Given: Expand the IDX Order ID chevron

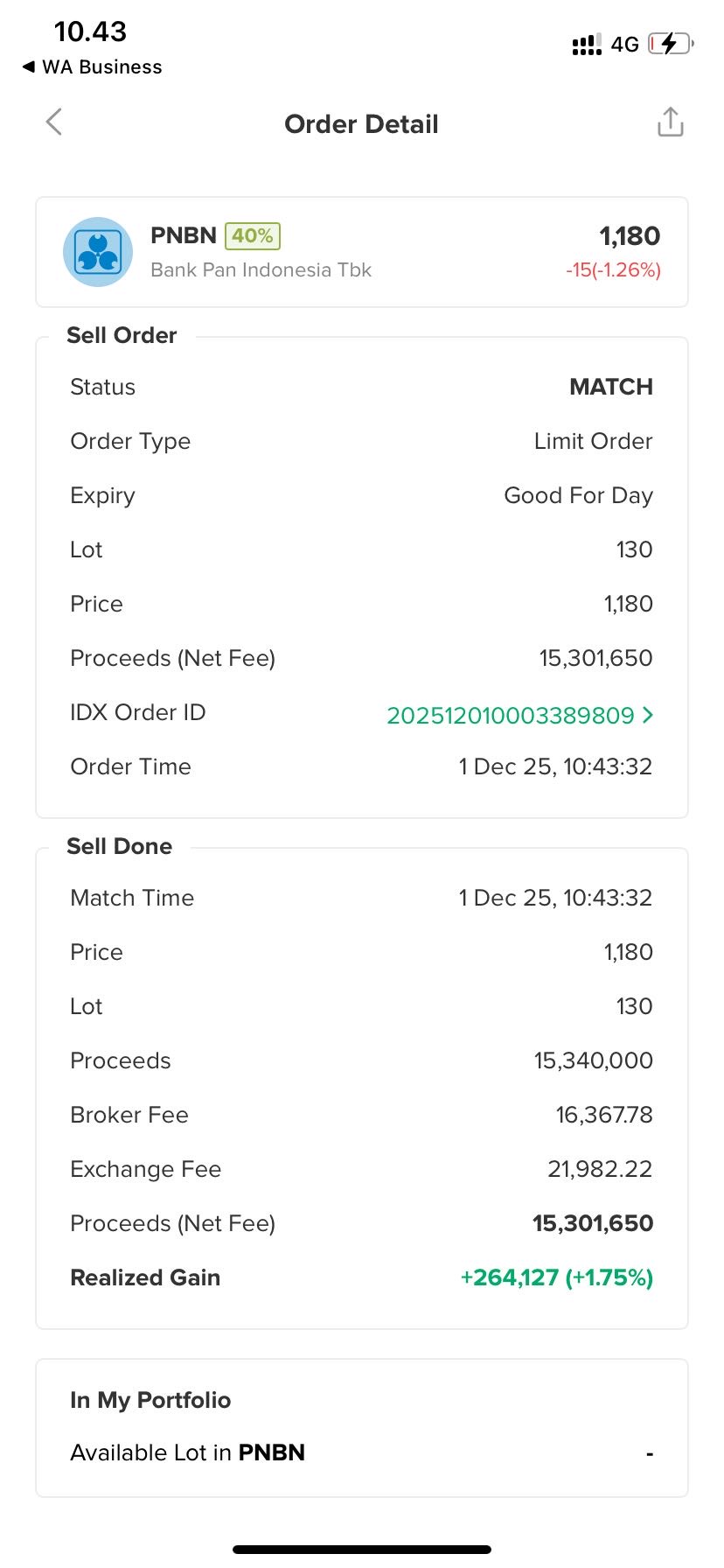Looking at the screenshot, I should pos(648,715).
